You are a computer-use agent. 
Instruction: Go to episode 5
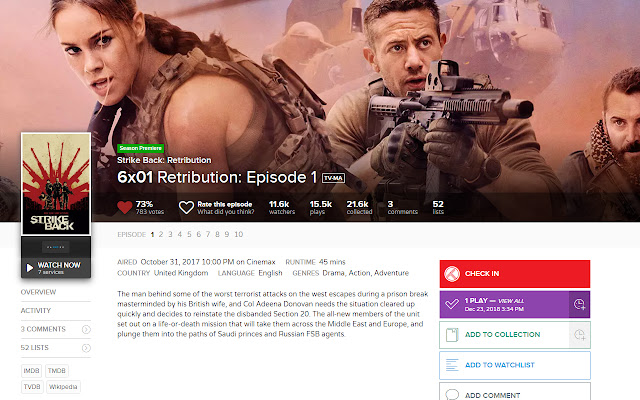point(189,234)
